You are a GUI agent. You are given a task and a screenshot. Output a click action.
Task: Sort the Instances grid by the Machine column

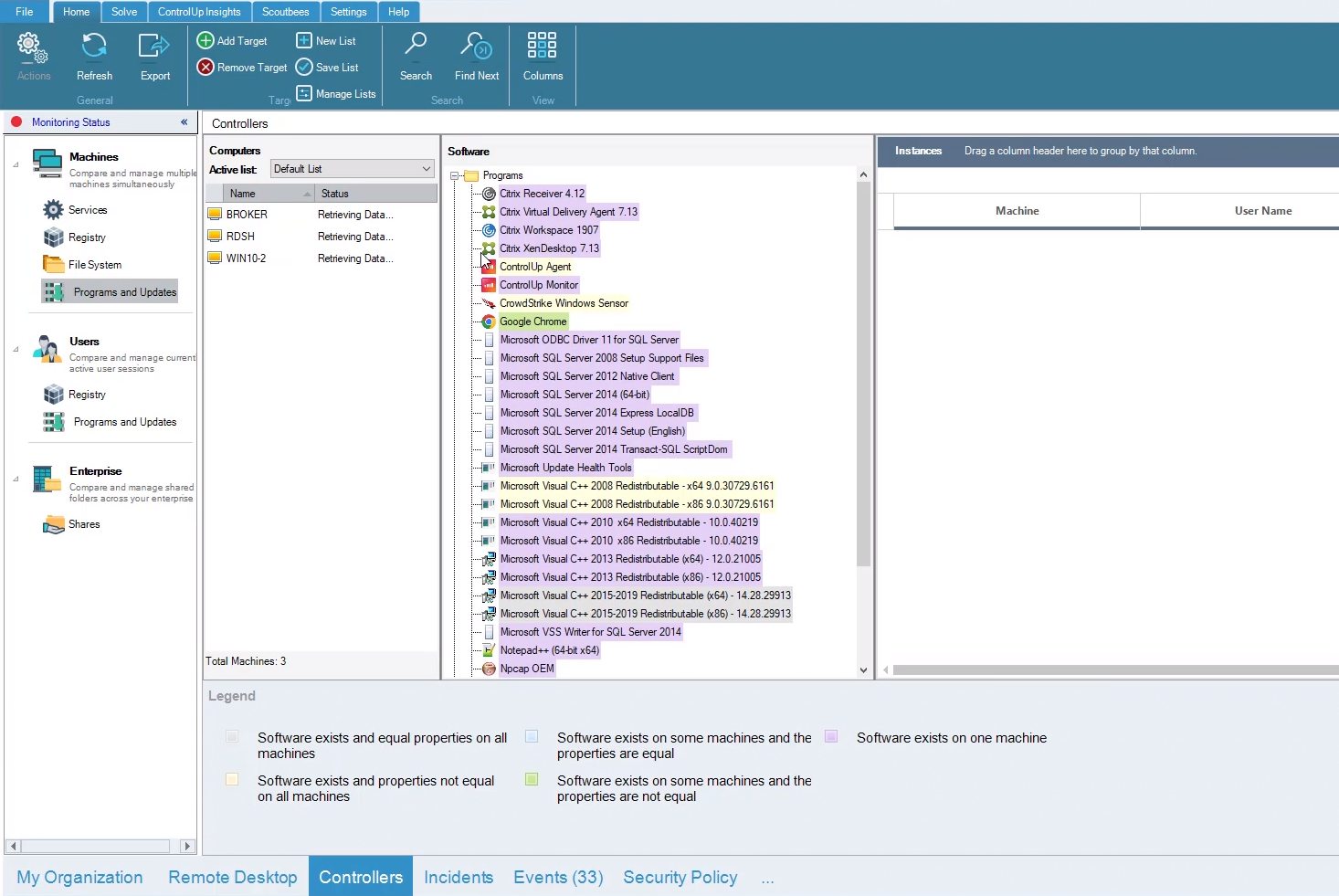point(1017,211)
